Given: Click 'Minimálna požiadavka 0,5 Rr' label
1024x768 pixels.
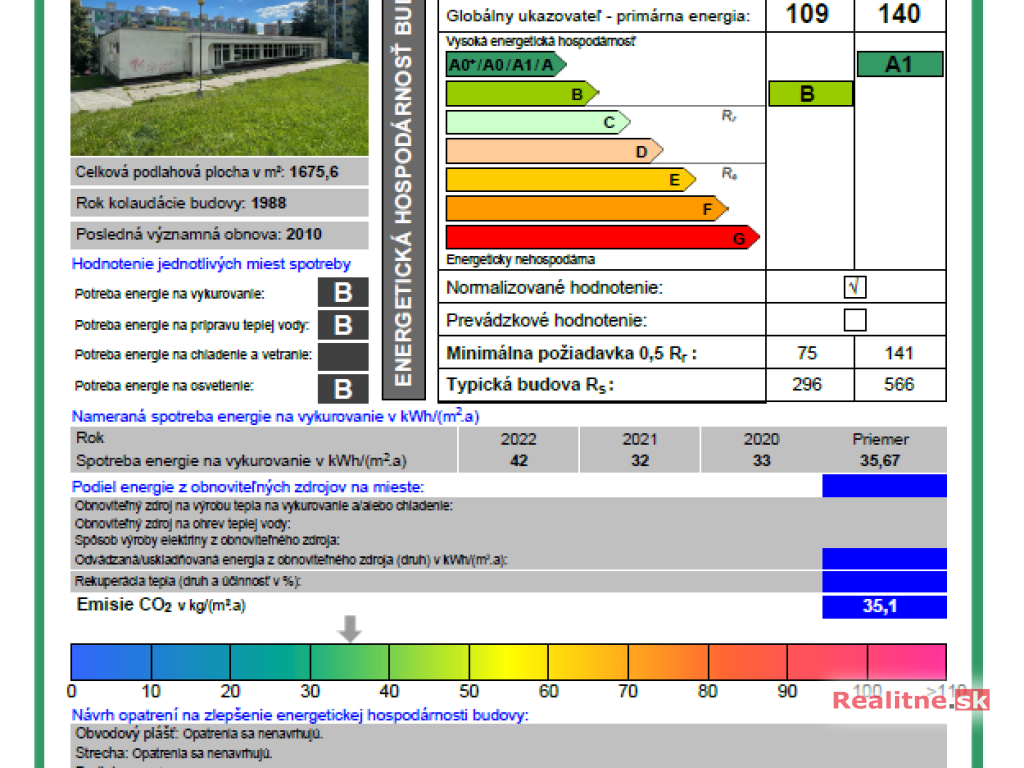Looking at the screenshot, I should pyautogui.click(x=571, y=353).
